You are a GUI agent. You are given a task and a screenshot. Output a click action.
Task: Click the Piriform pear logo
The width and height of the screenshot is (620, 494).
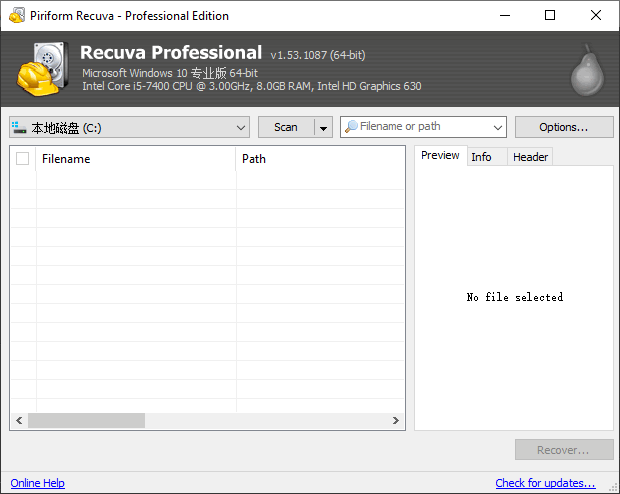[588, 70]
